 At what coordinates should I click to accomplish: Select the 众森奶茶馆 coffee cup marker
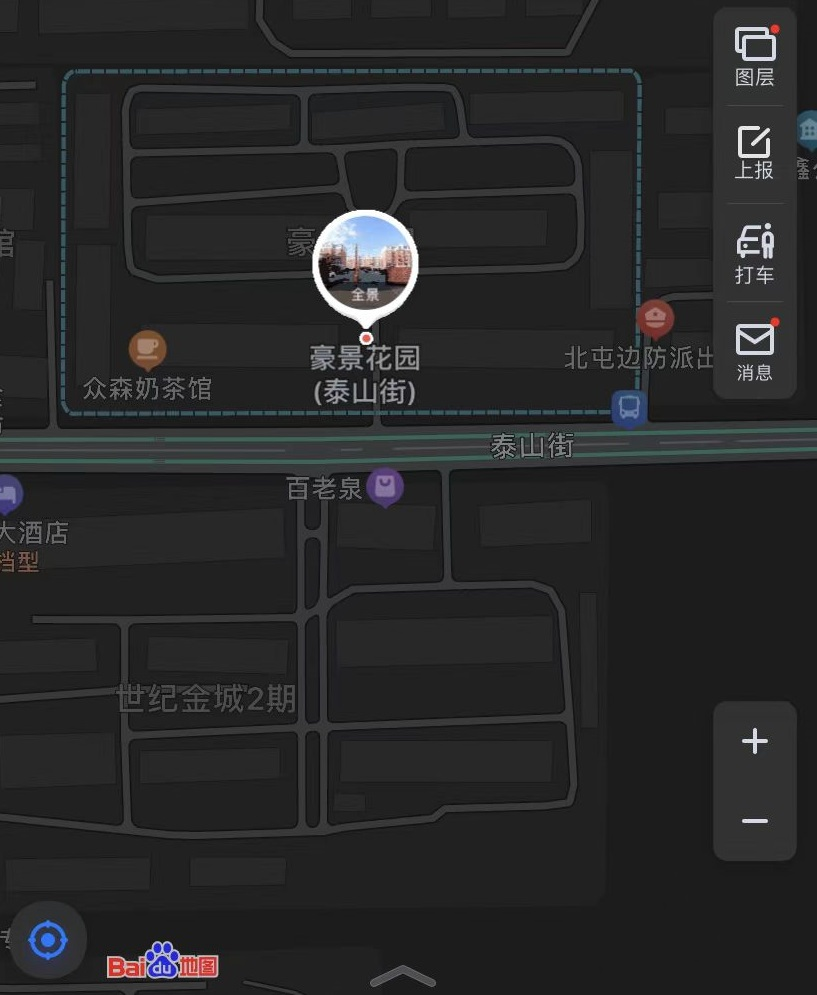[x=148, y=350]
